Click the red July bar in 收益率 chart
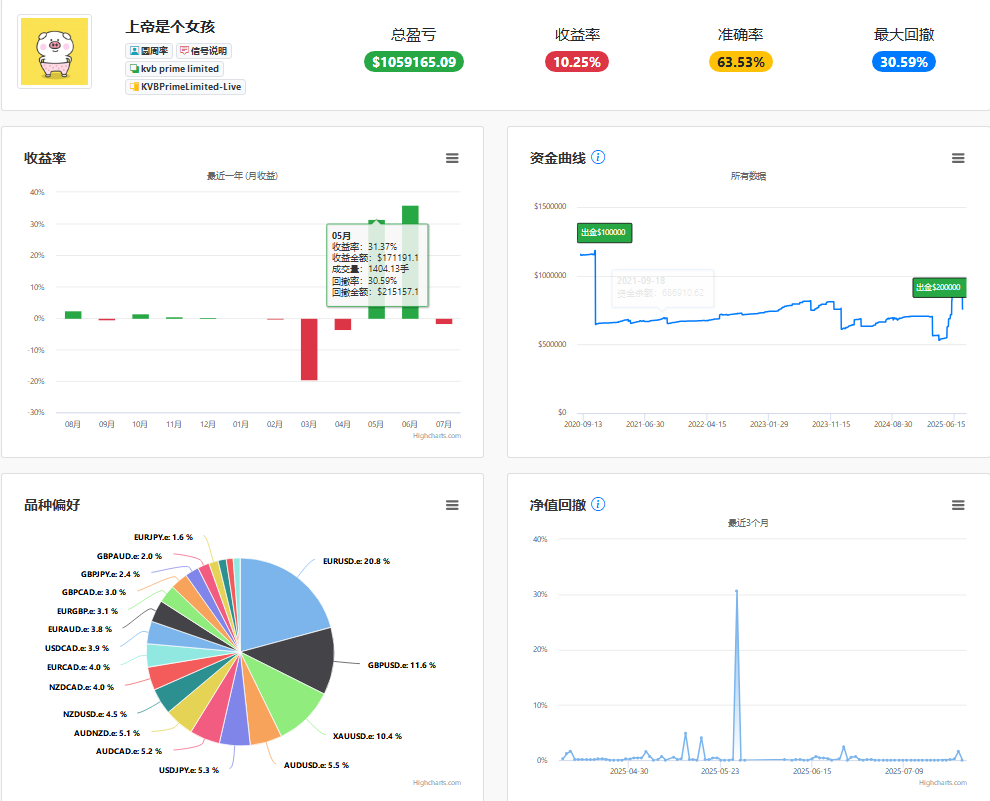The image size is (990, 801). (444, 321)
